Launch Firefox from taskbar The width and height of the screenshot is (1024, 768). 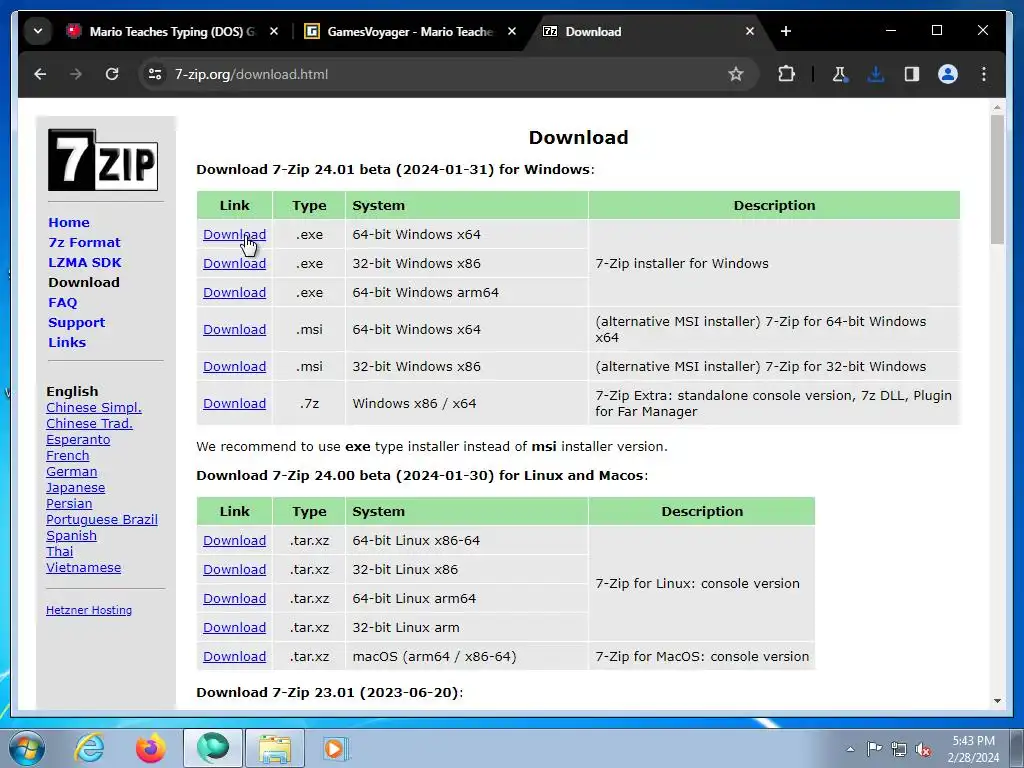click(x=150, y=748)
